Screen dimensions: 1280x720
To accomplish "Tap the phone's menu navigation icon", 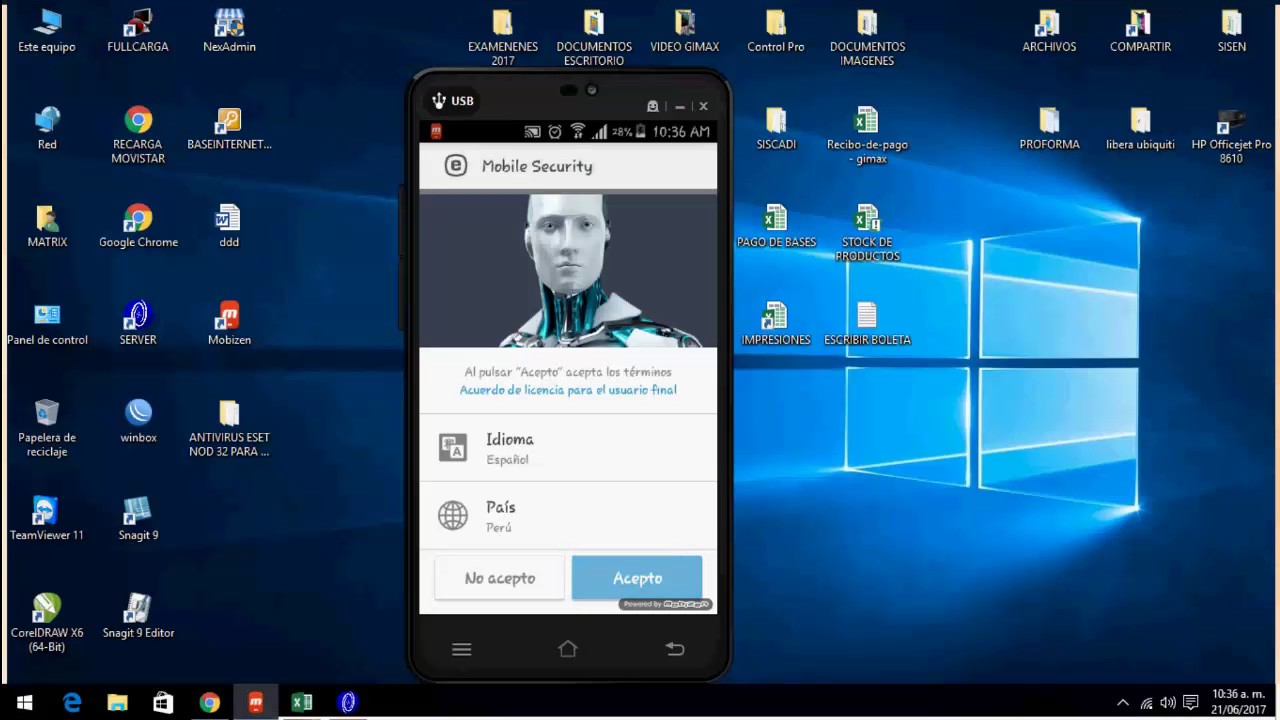I will (x=461, y=649).
